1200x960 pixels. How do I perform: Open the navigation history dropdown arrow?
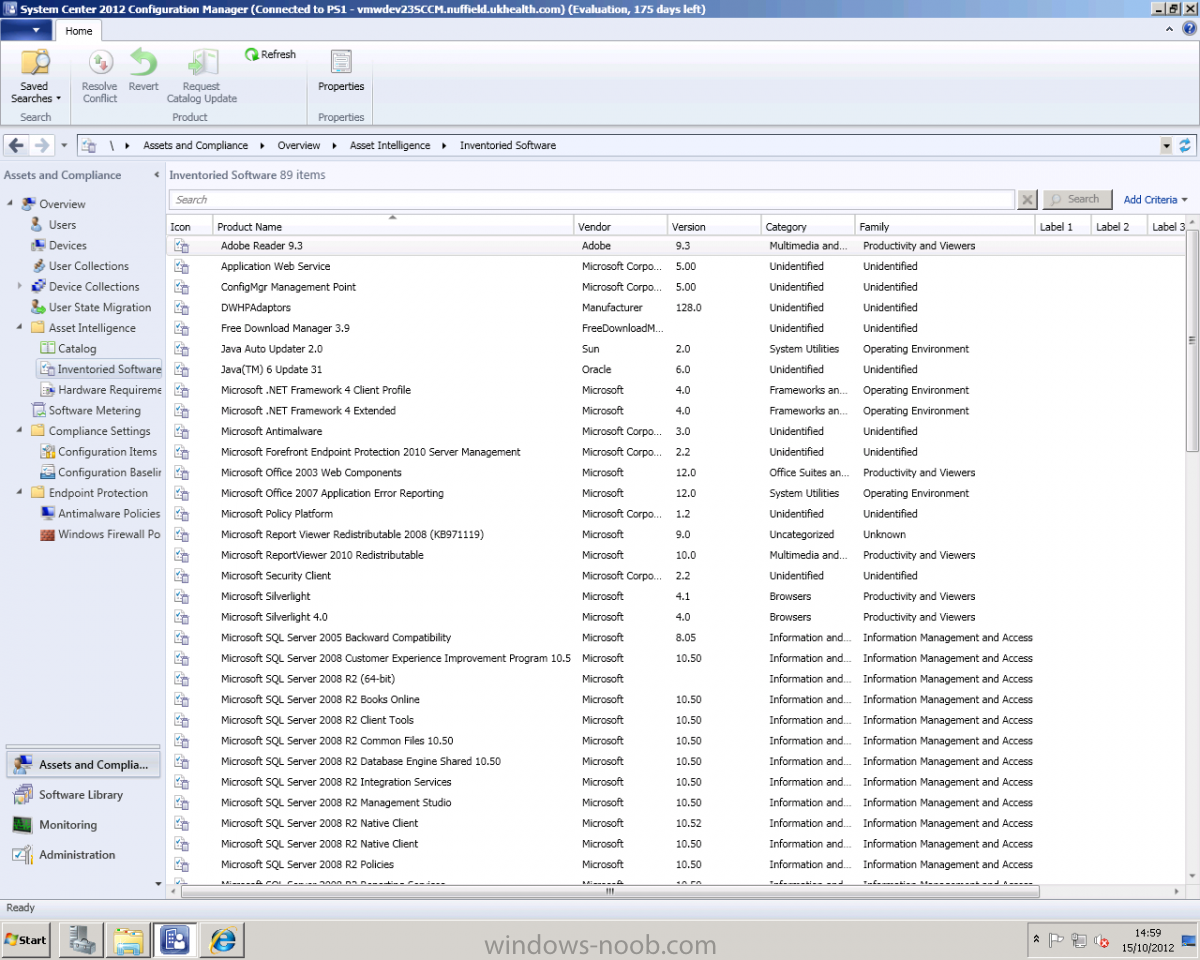tap(64, 146)
